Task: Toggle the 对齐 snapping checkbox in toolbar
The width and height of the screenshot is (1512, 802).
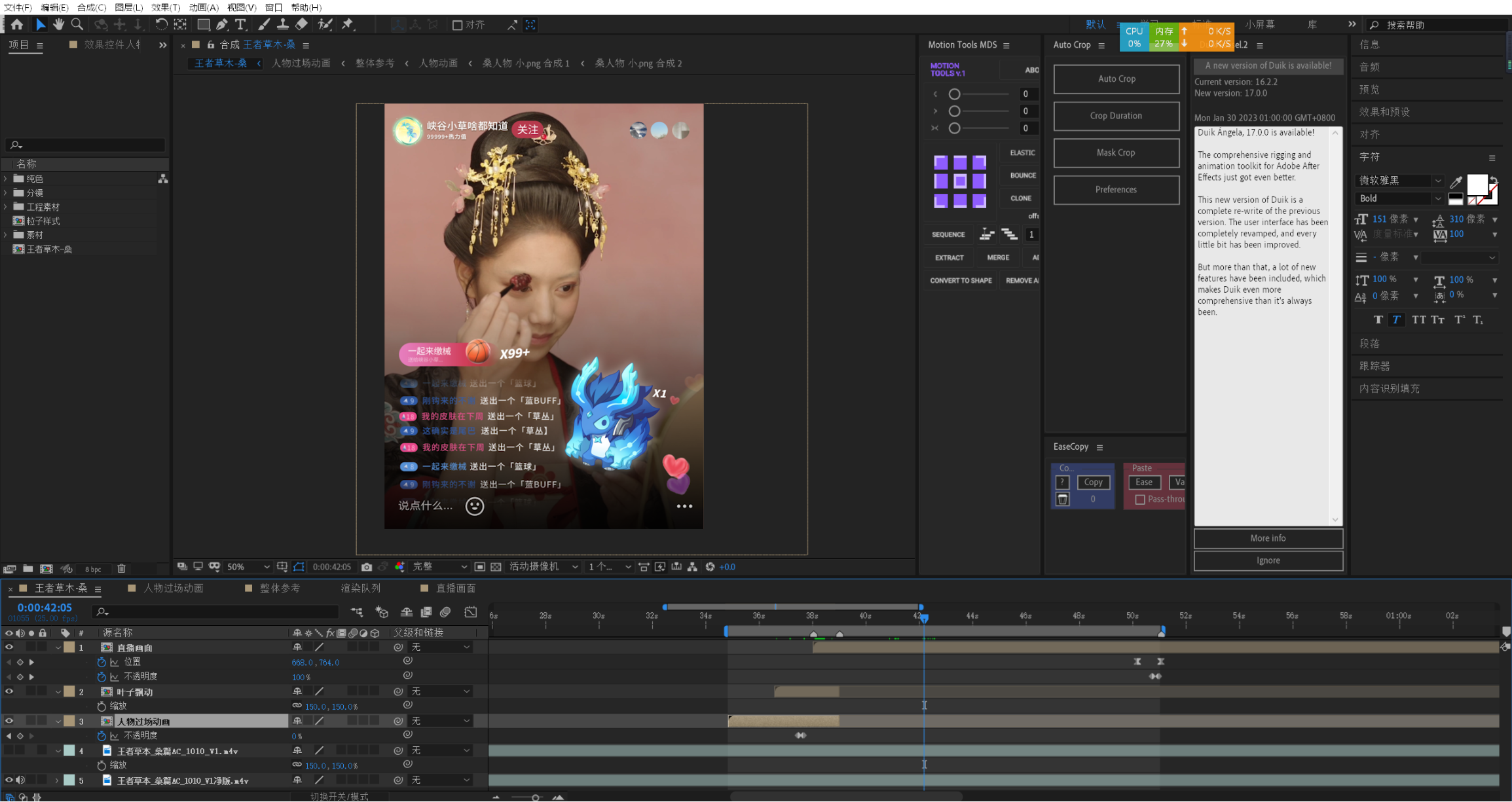Action: pos(457,25)
